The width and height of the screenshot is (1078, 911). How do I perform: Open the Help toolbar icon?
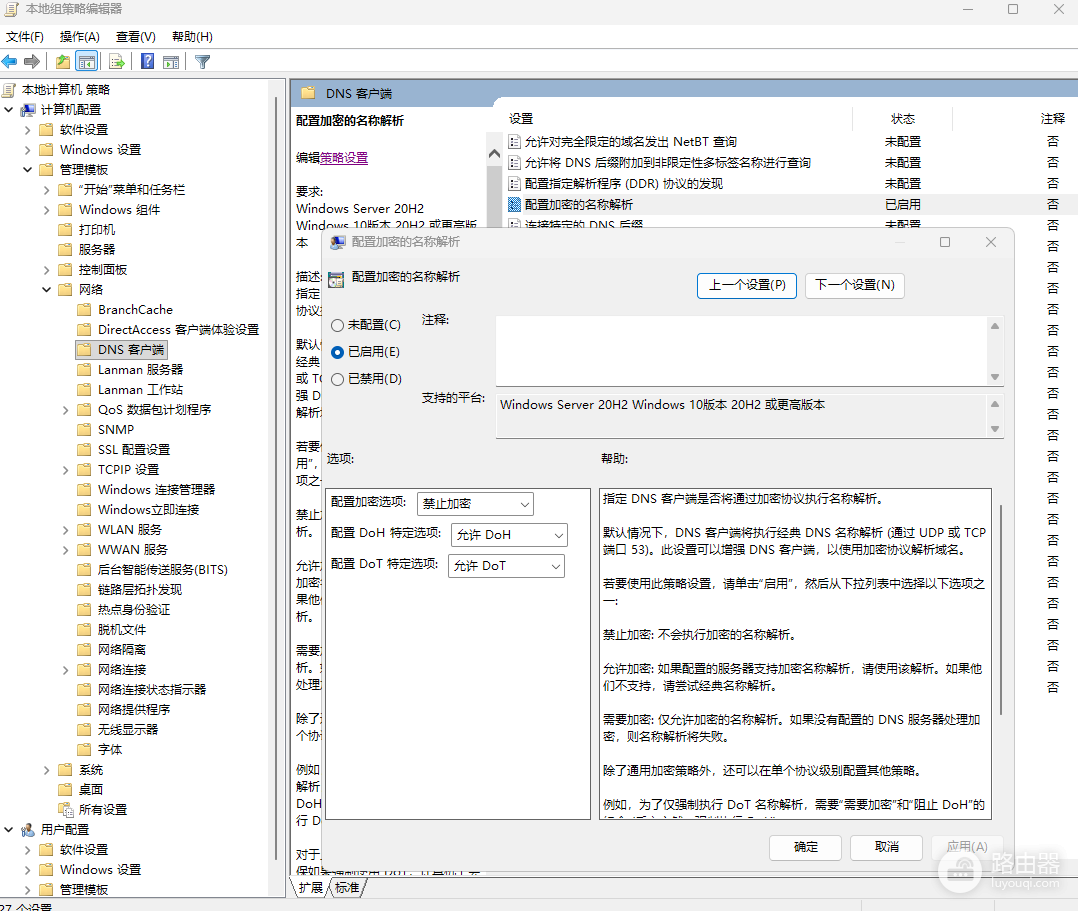coord(148,61)
